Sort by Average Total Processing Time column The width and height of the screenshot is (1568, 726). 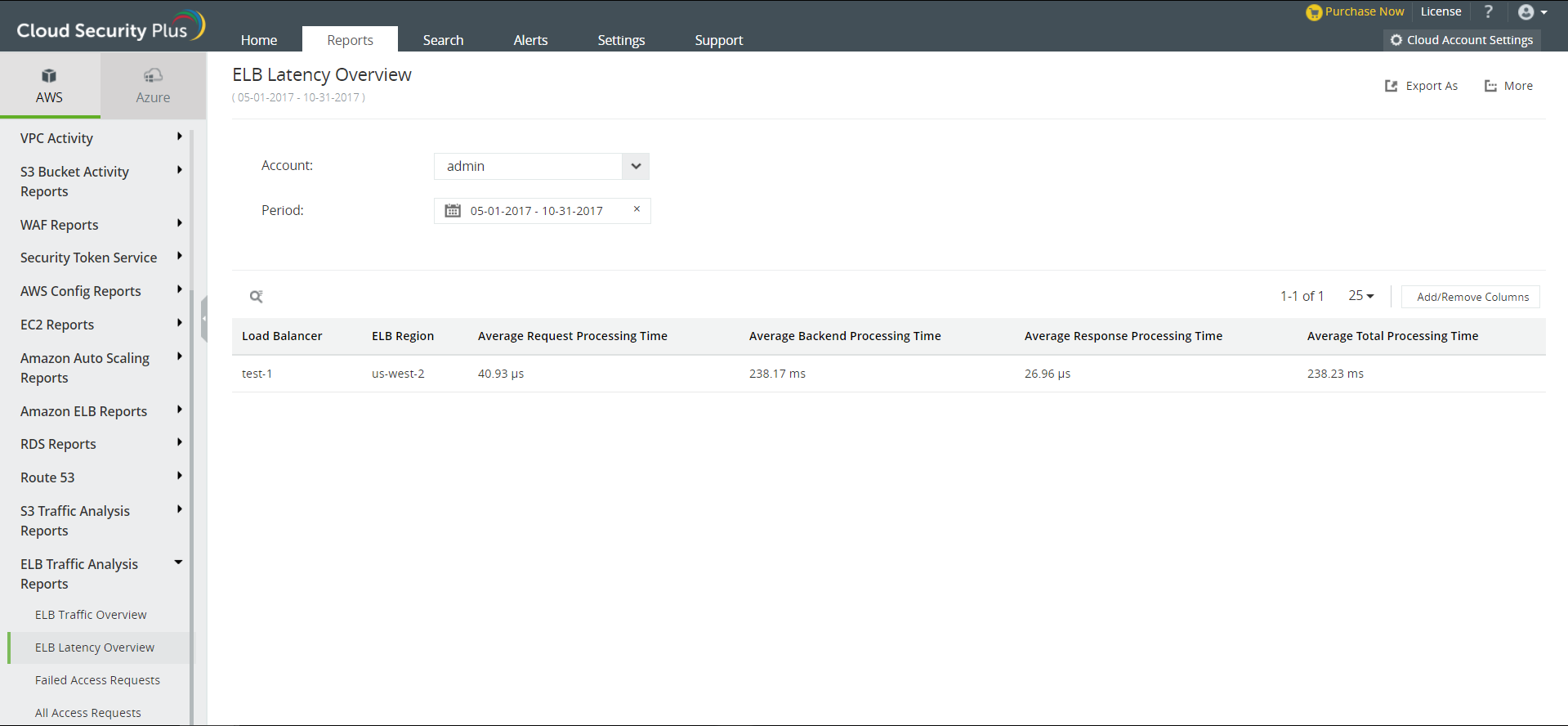pyautogui.click(x=1392, y=336)
